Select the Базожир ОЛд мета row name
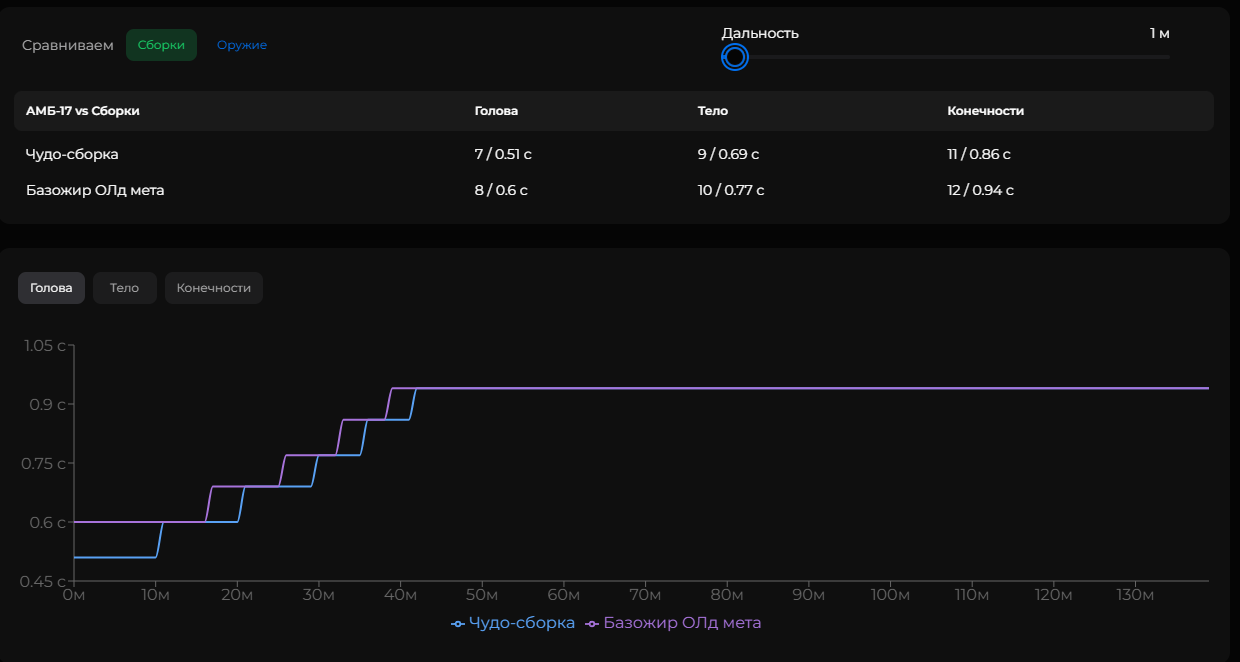This screenshot has width=1240, height=662. coord(95,190)
